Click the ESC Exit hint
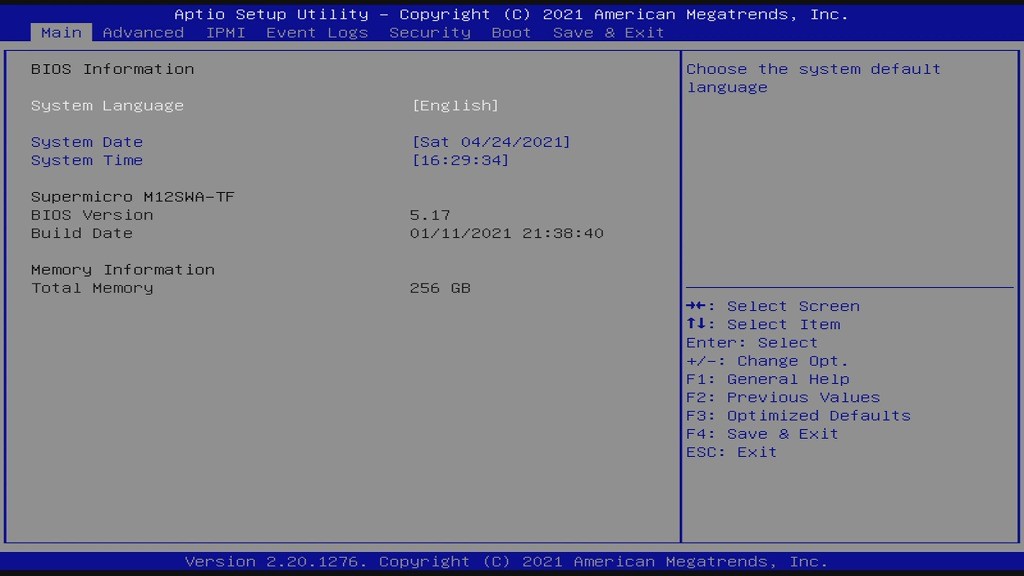This screenshot has height=576, width=1024. point(731,452)
